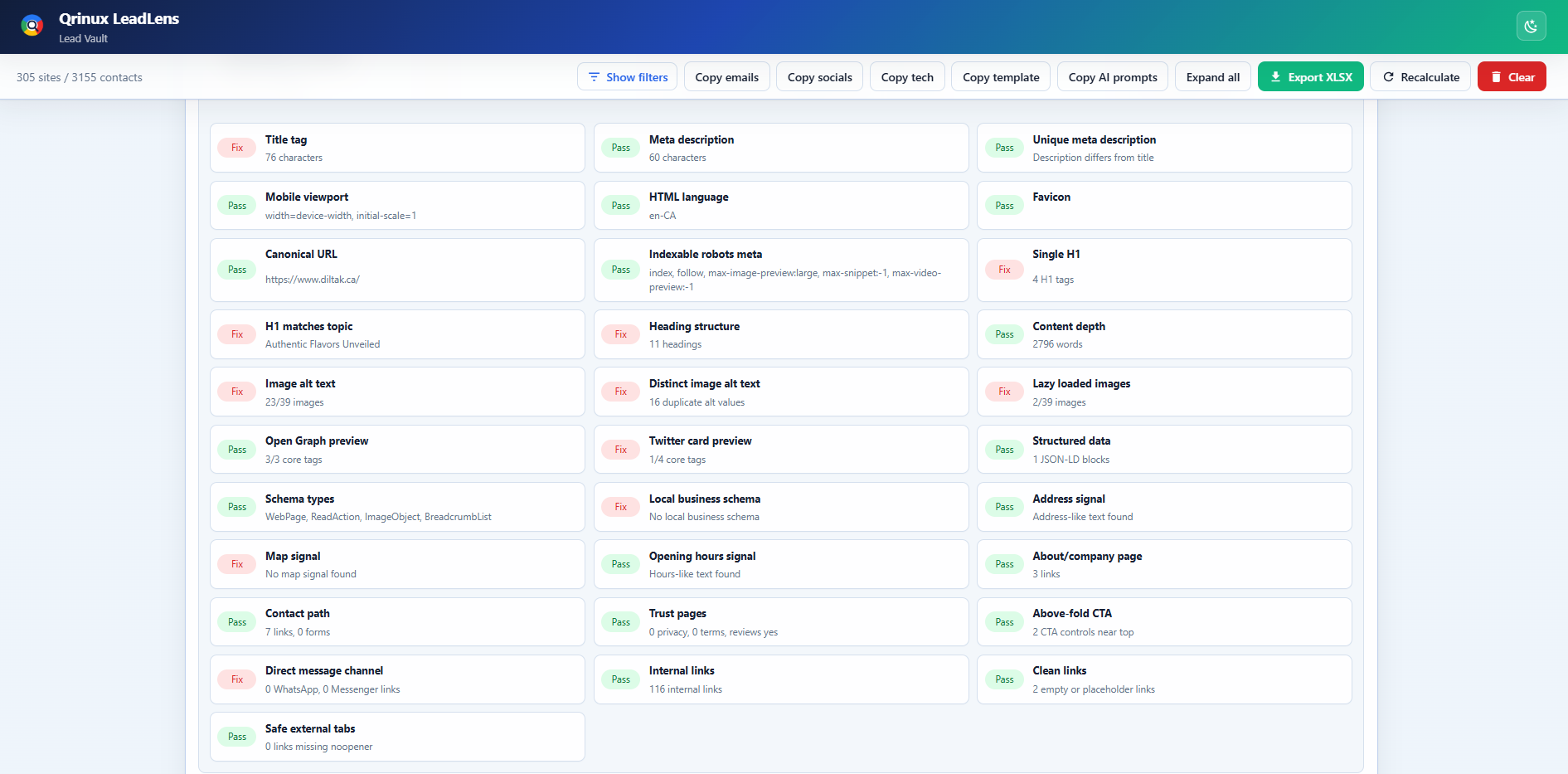Click Pass badge on HTML language
Viewport: 1568px width, 774px height.
(621, 206)
